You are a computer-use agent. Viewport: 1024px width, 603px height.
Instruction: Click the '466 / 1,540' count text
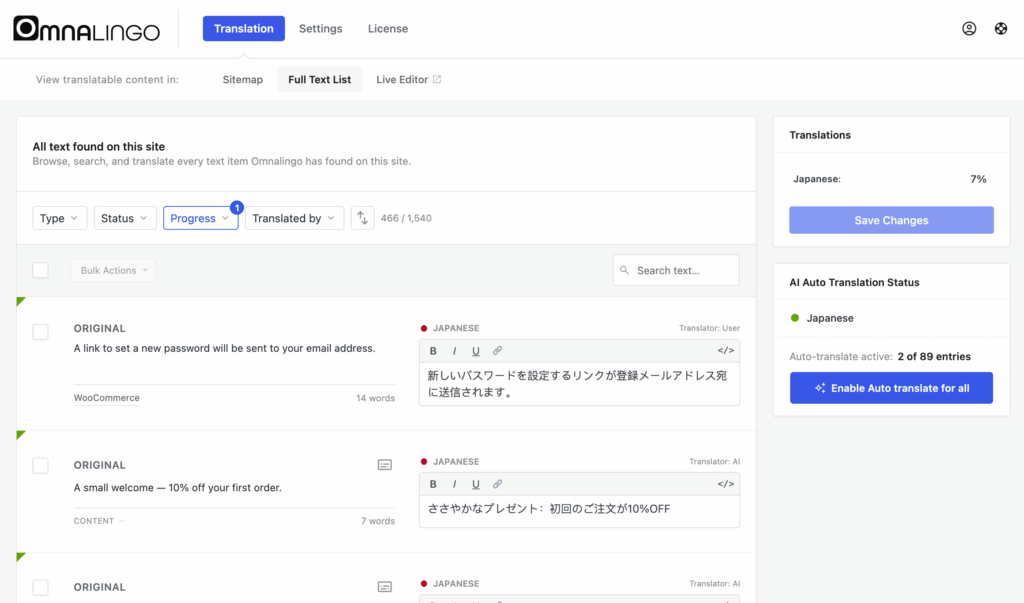pyautogui.click(x=406, y=218)
